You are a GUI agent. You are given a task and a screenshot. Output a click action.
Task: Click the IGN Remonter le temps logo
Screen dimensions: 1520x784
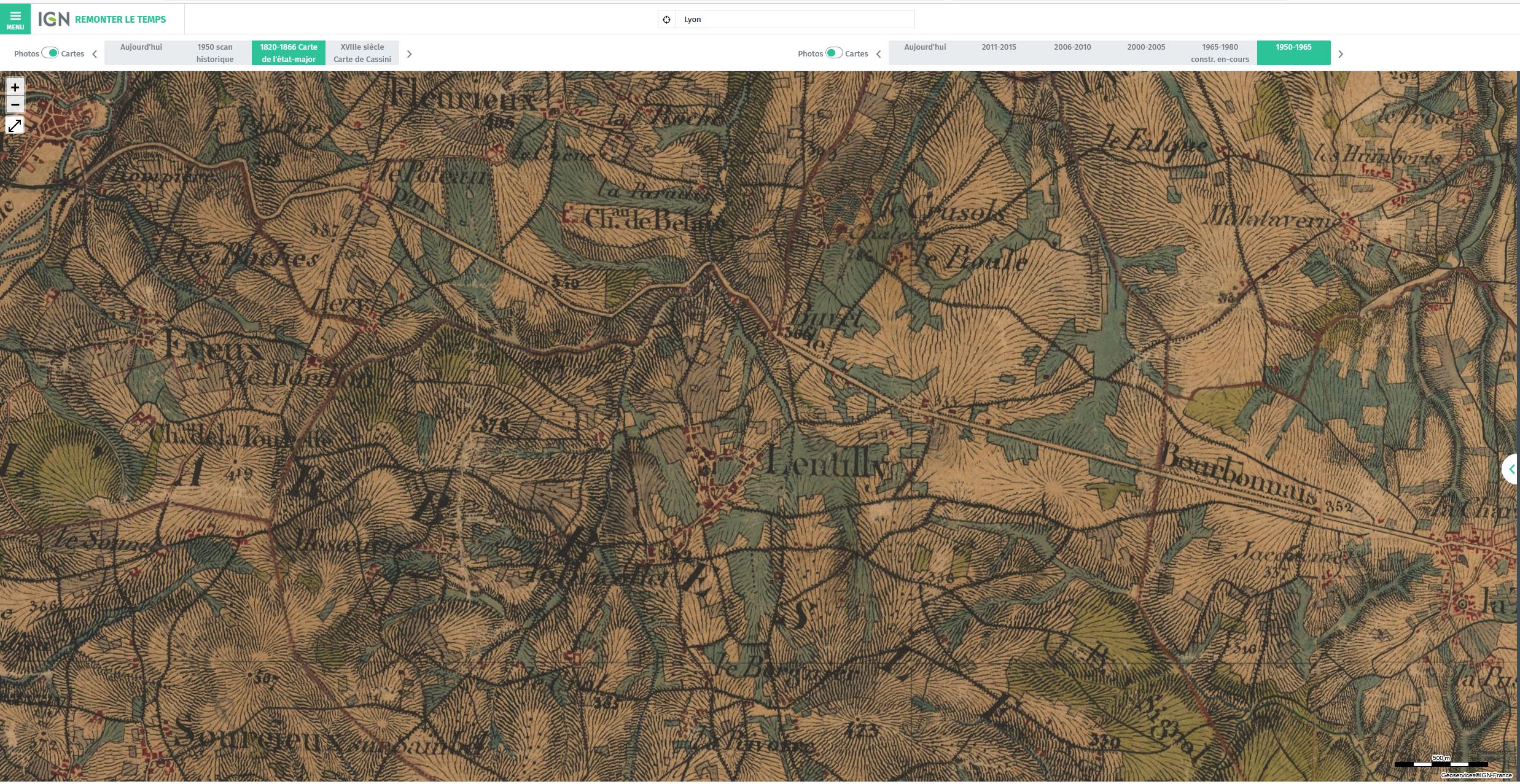tap(102, 19)
